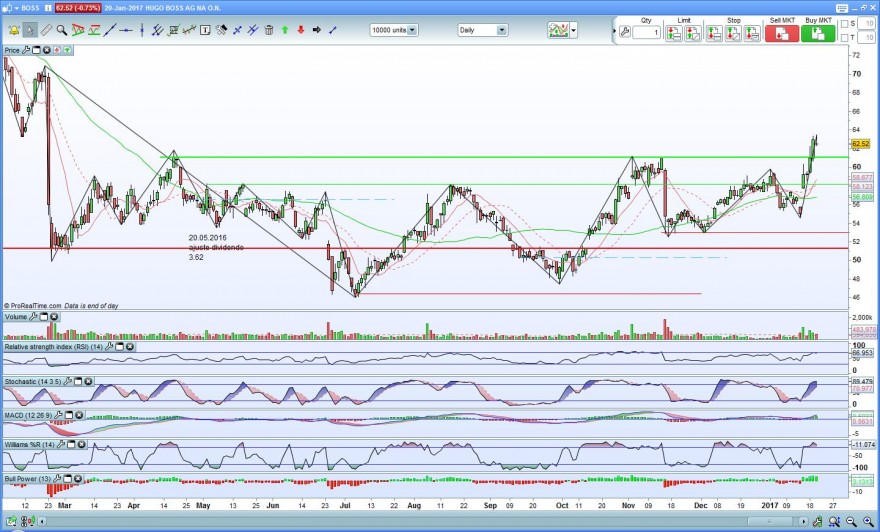This screenshot has width=880, height=532.
Task: Tick the T target checkbox
Action: (x=845, y=38)
